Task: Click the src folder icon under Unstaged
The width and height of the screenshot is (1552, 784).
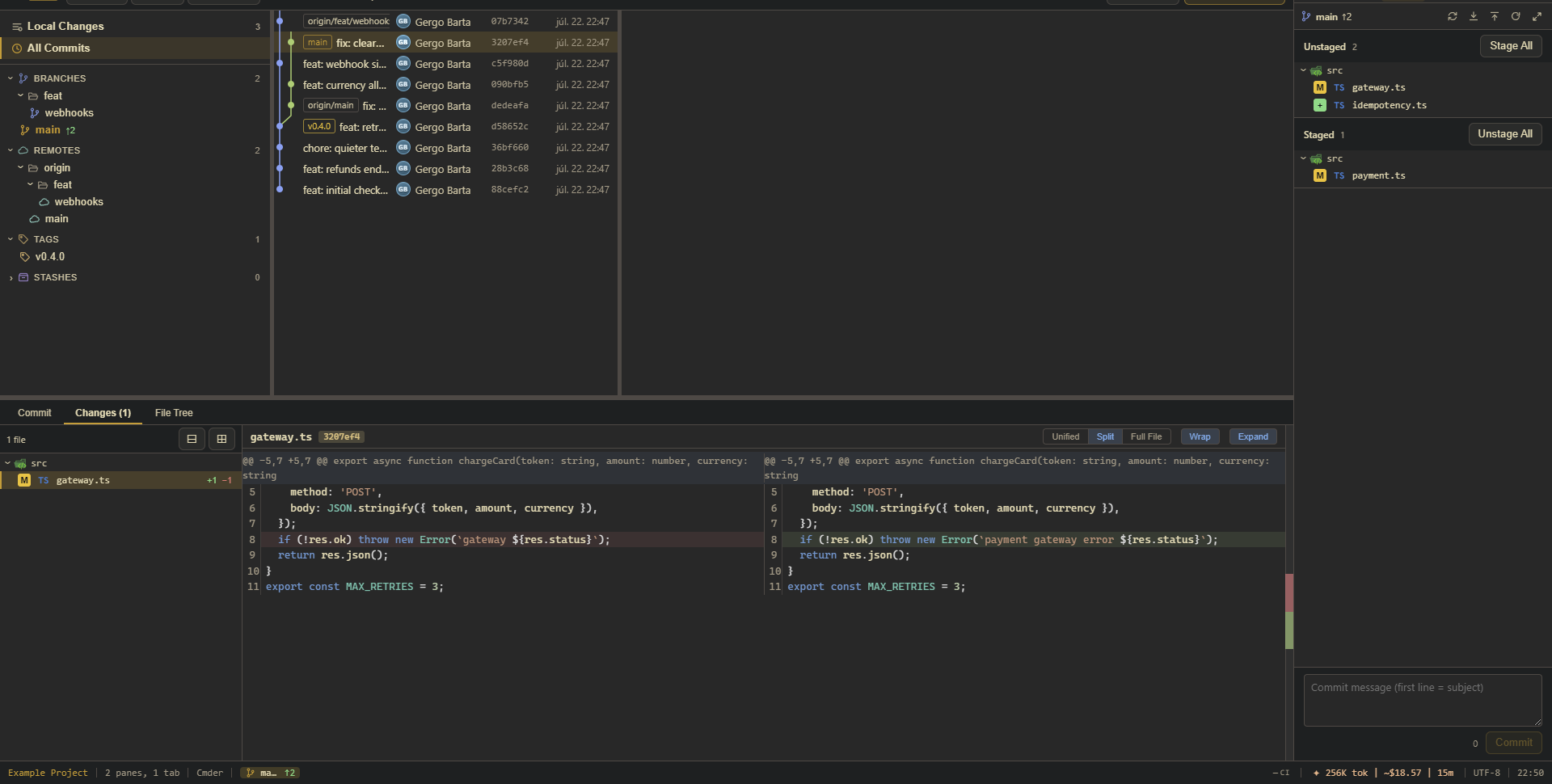Action: pos(1317,71)
